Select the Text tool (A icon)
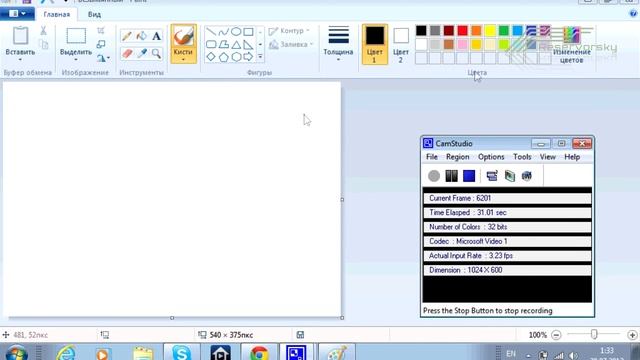Viewport: 640px width, 360px height. (156, 36)
